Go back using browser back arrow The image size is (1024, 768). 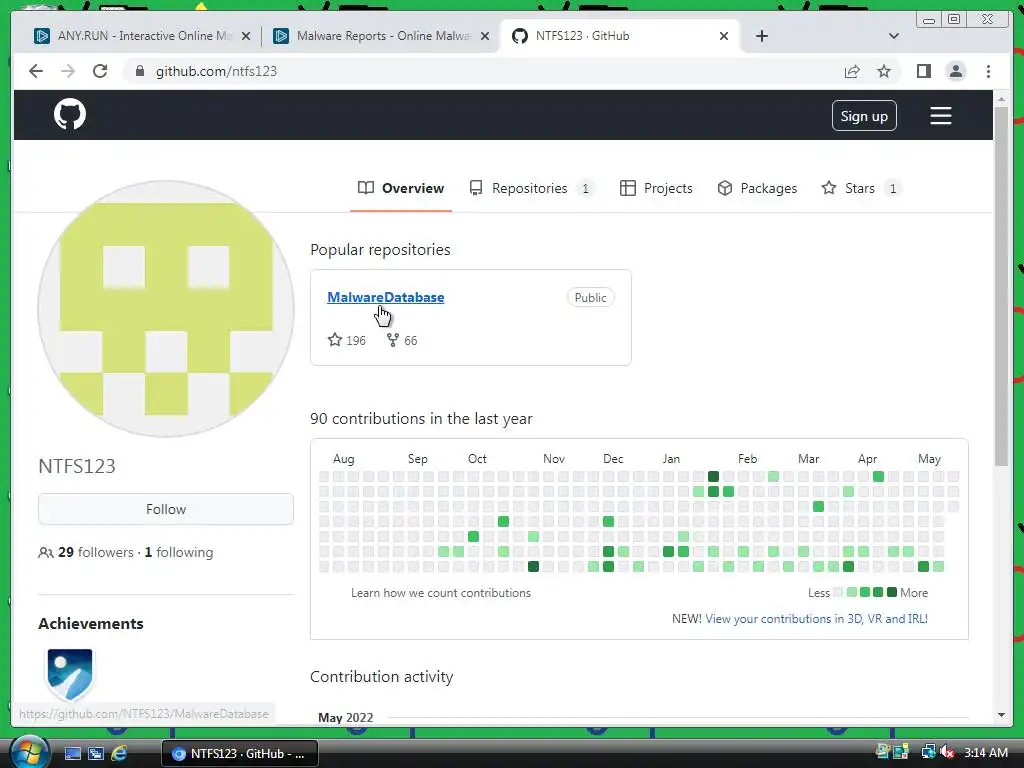tap(36, 71)
